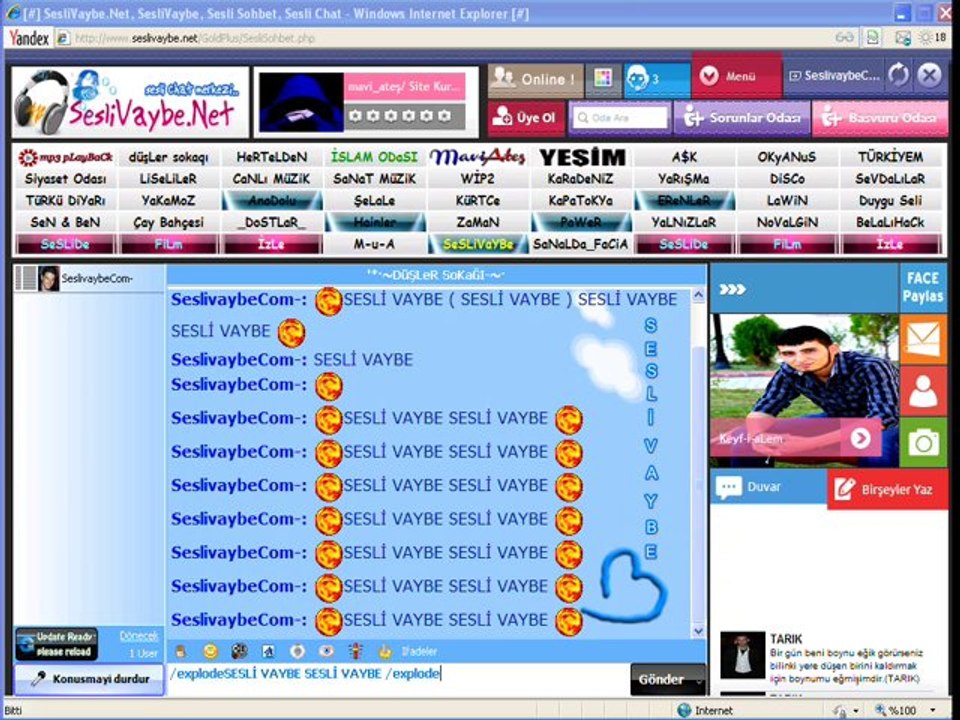Click the triple arrow expand icon
This screenshot has height=720, width=960.
[732, 289]
